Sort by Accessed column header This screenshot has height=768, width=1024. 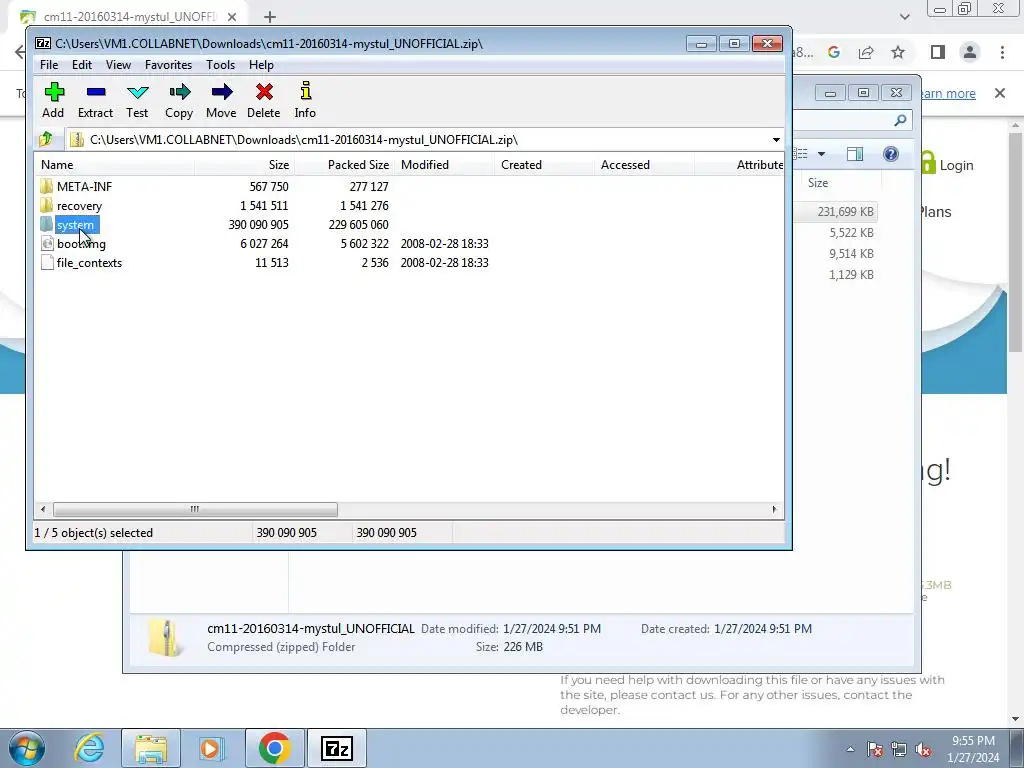click(x=644, y=165)
